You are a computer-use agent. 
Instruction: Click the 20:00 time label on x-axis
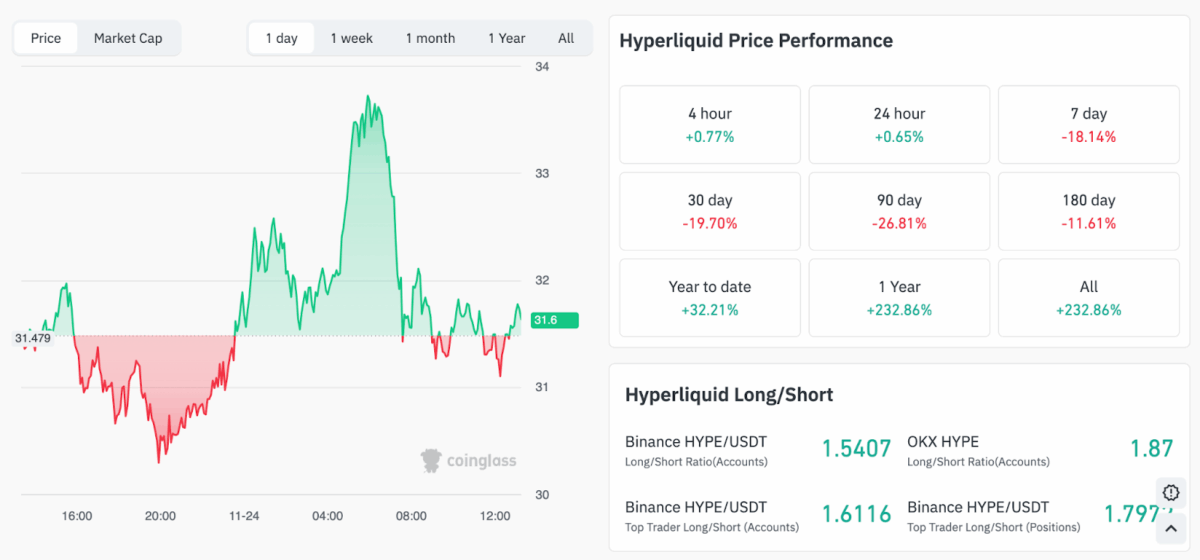(x=160, y=516)
